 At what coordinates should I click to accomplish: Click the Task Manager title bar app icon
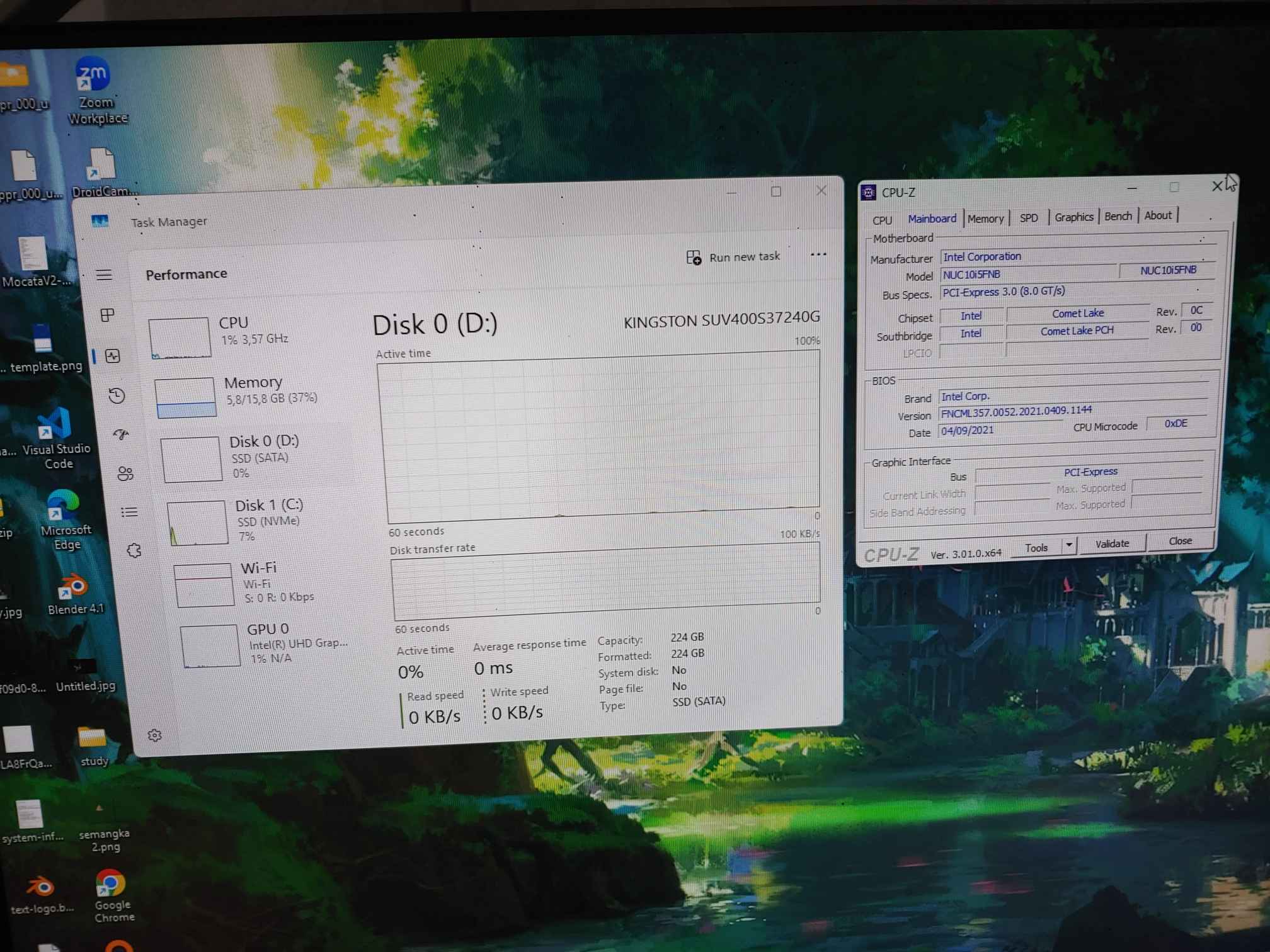[x=100, y=221]
